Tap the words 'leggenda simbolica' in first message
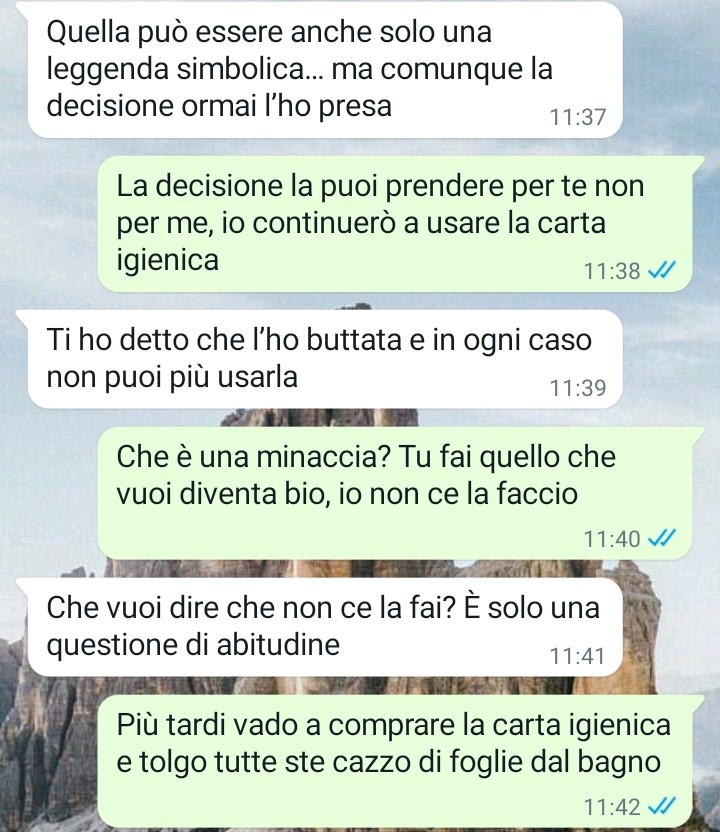Image resolution: width=720 pixels, height=832 pixels. tap(176, 70)
